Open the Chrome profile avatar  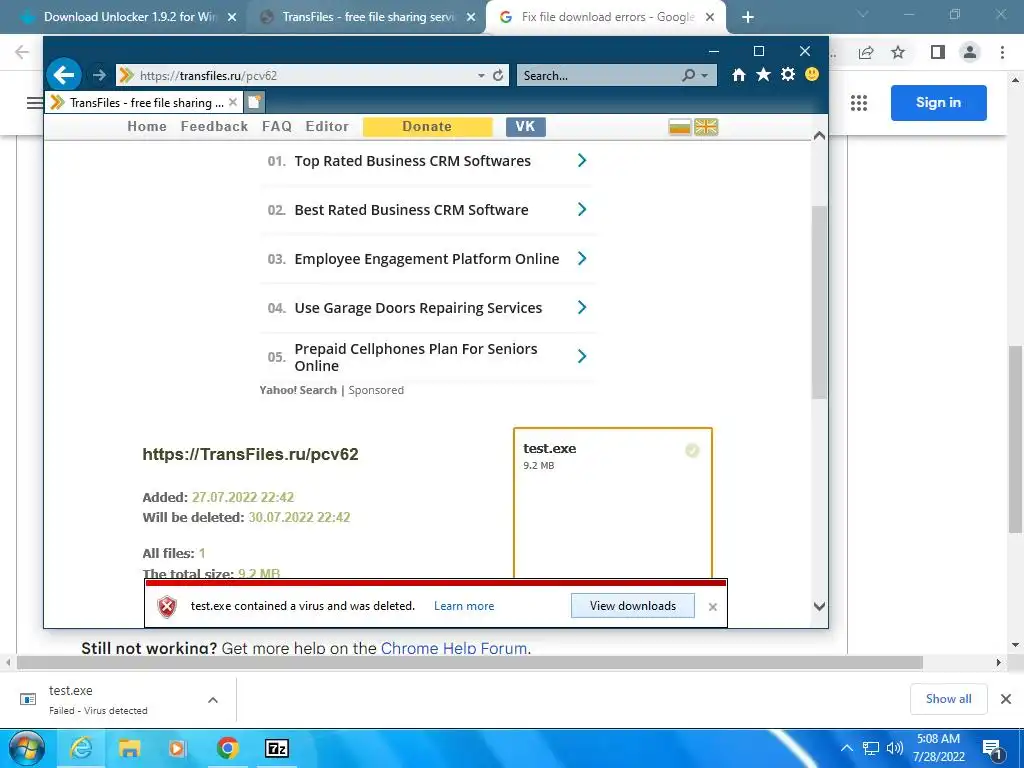point(970,52)
